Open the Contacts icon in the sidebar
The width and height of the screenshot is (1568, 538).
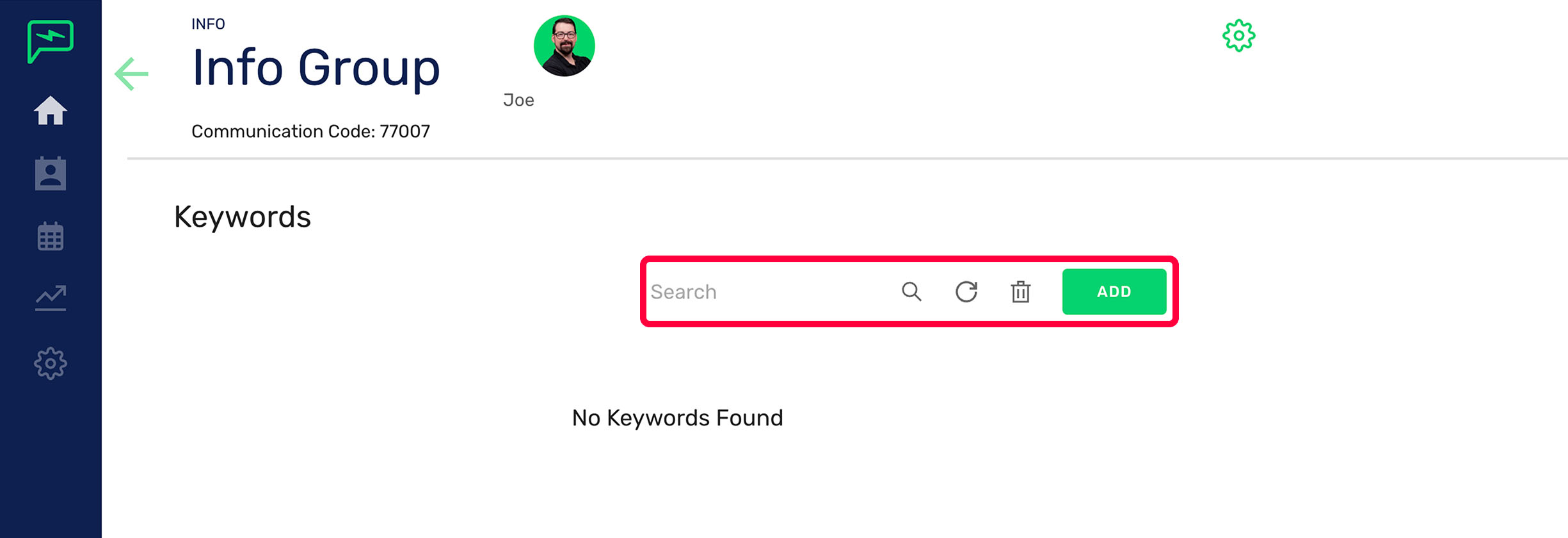50,173
